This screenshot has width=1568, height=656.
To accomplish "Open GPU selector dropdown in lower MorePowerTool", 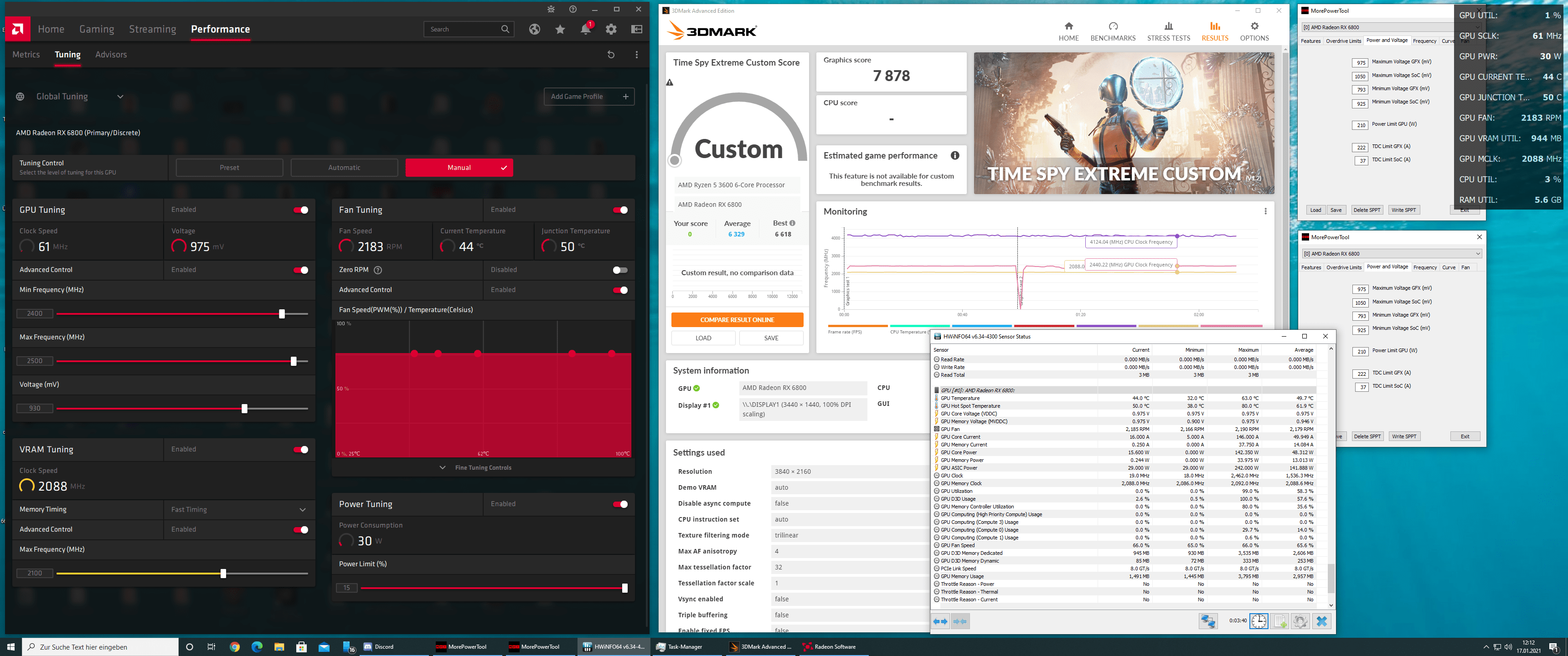I will click(1392, 254).
